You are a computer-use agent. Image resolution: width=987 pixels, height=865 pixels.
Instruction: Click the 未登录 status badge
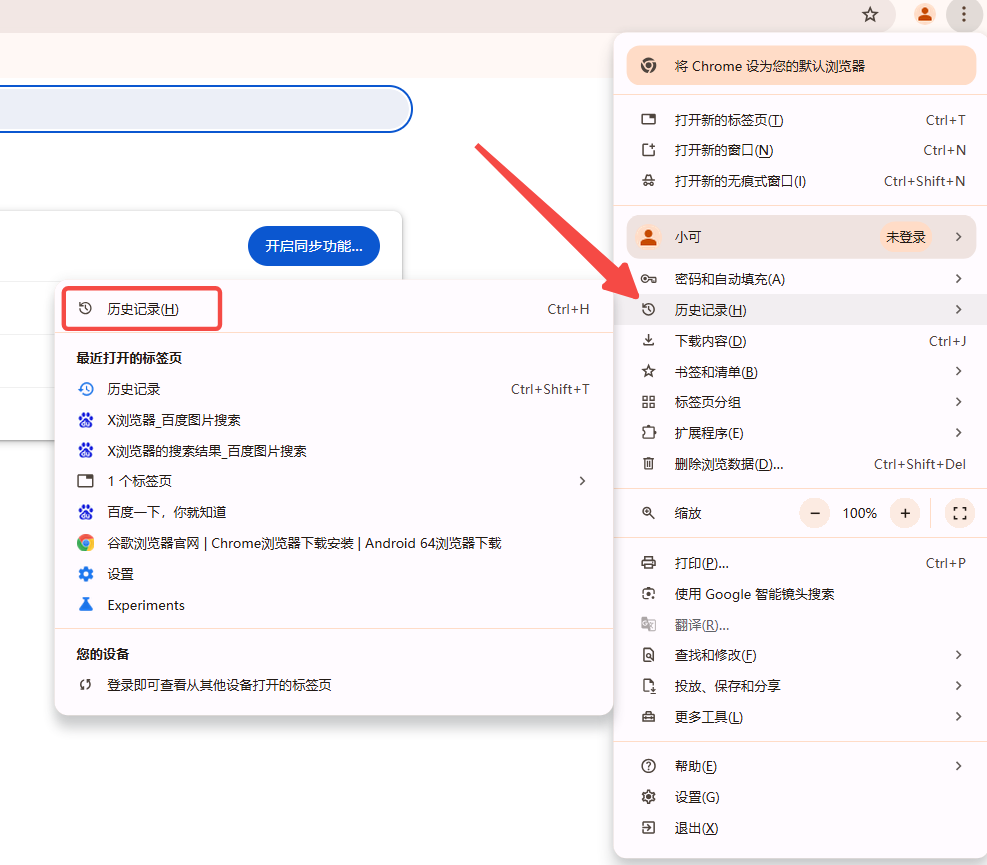905,237
